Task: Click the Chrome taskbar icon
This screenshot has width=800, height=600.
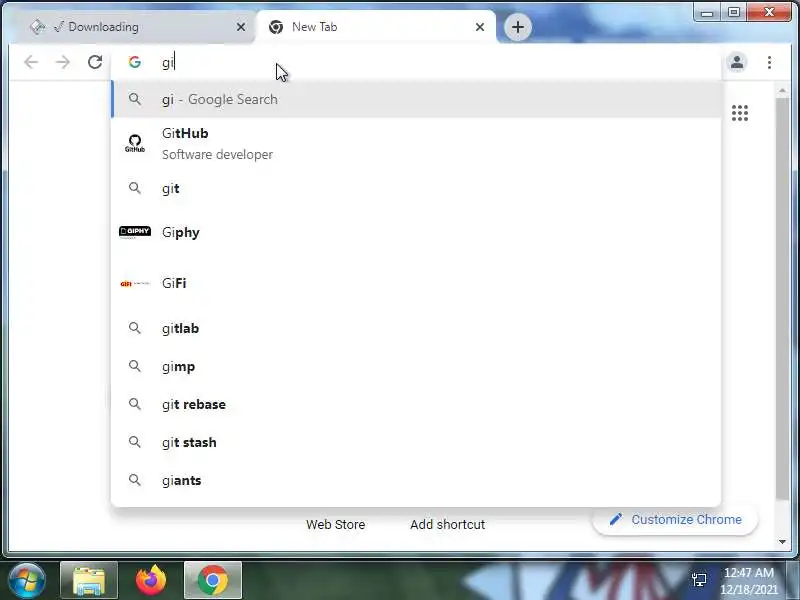Action: click(213, 580)
